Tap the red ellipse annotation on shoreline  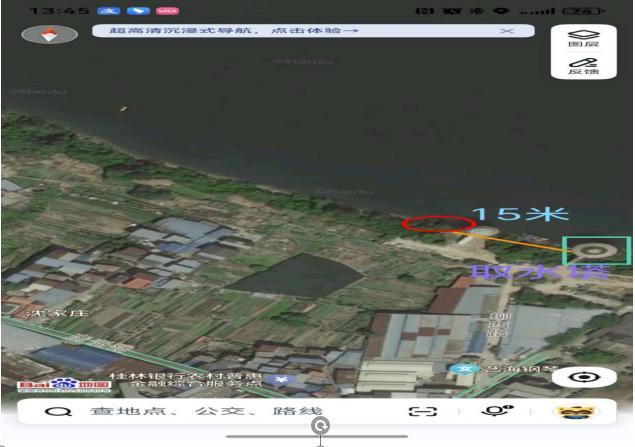coord(425,223)
